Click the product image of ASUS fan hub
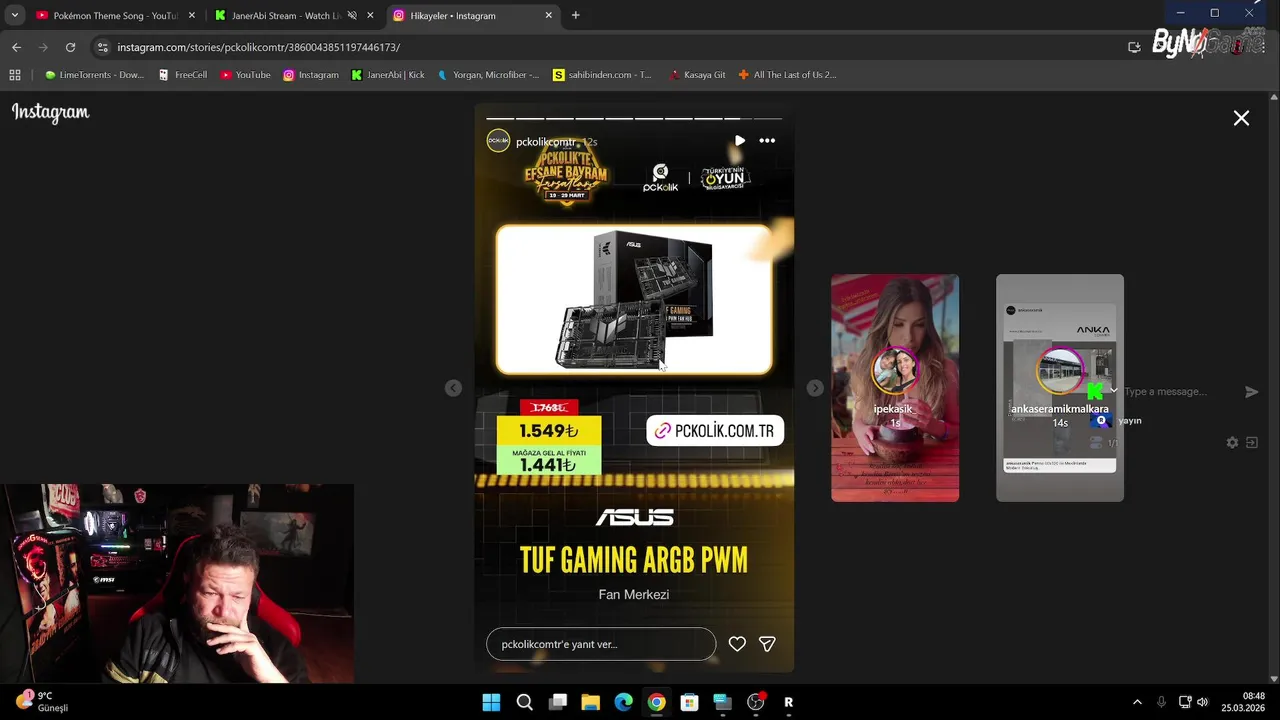This screenshot has height=720, width=1280. (634, 300)
